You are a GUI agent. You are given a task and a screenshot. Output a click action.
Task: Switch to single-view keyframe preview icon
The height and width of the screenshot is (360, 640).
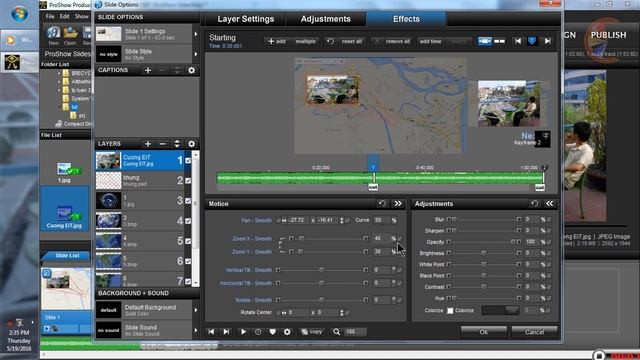pyautogui.click(x=484, y=41)
